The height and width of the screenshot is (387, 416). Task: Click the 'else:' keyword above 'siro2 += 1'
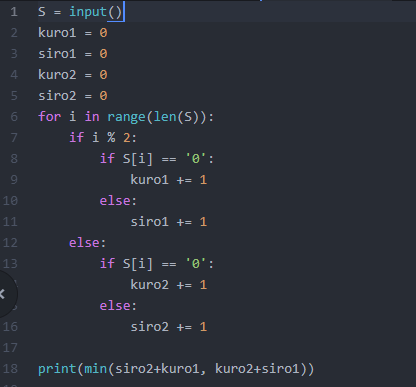coord(118,306)
